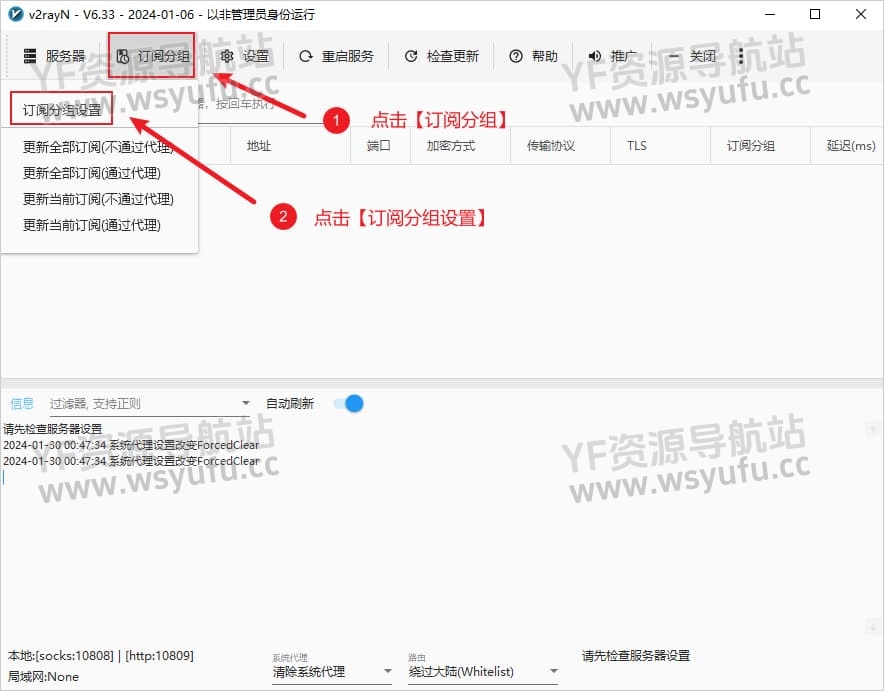Viewport: 884px width, 691px height.
Task: Toggle the 自动刷新 switch off
Action: pos(348,404)
